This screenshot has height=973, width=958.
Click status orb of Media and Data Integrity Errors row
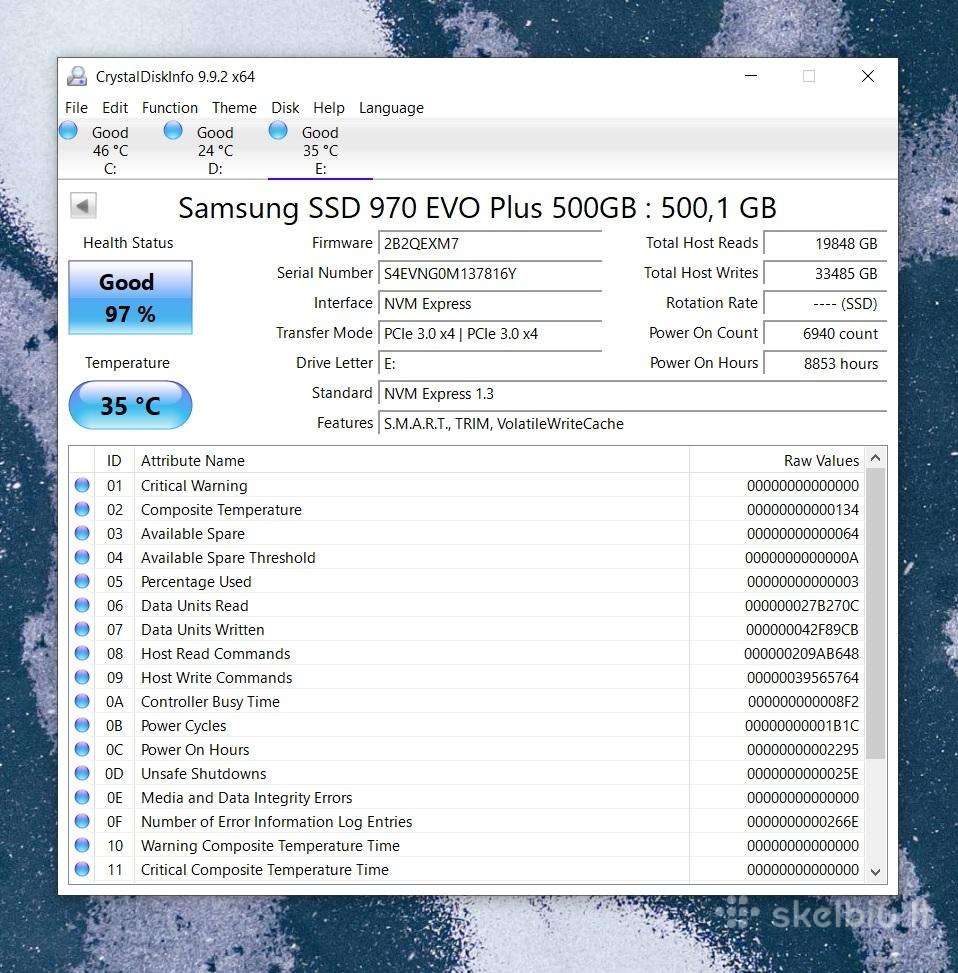click(82, 797)
